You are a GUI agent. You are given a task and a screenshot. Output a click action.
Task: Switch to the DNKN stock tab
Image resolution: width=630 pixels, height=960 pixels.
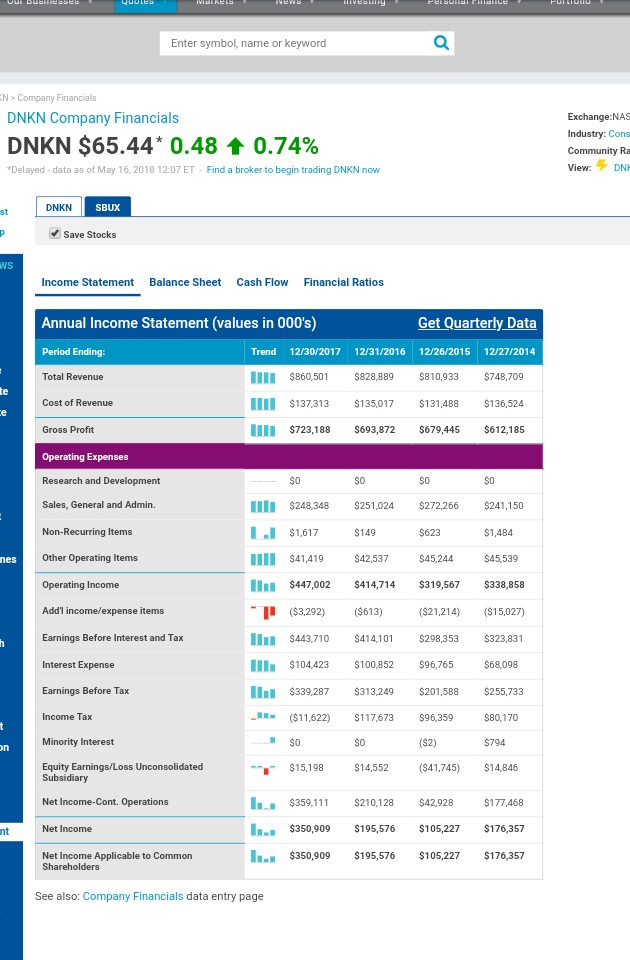59,207
